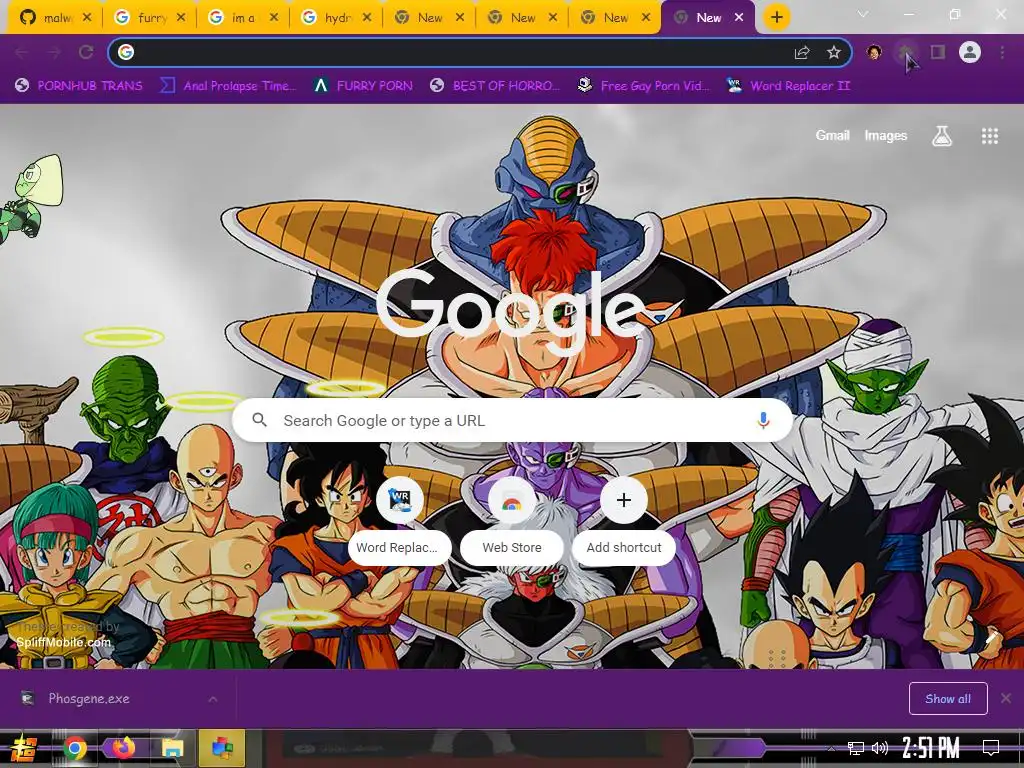
Task: Click the share page icon in address bar
Action: point(802,52)
